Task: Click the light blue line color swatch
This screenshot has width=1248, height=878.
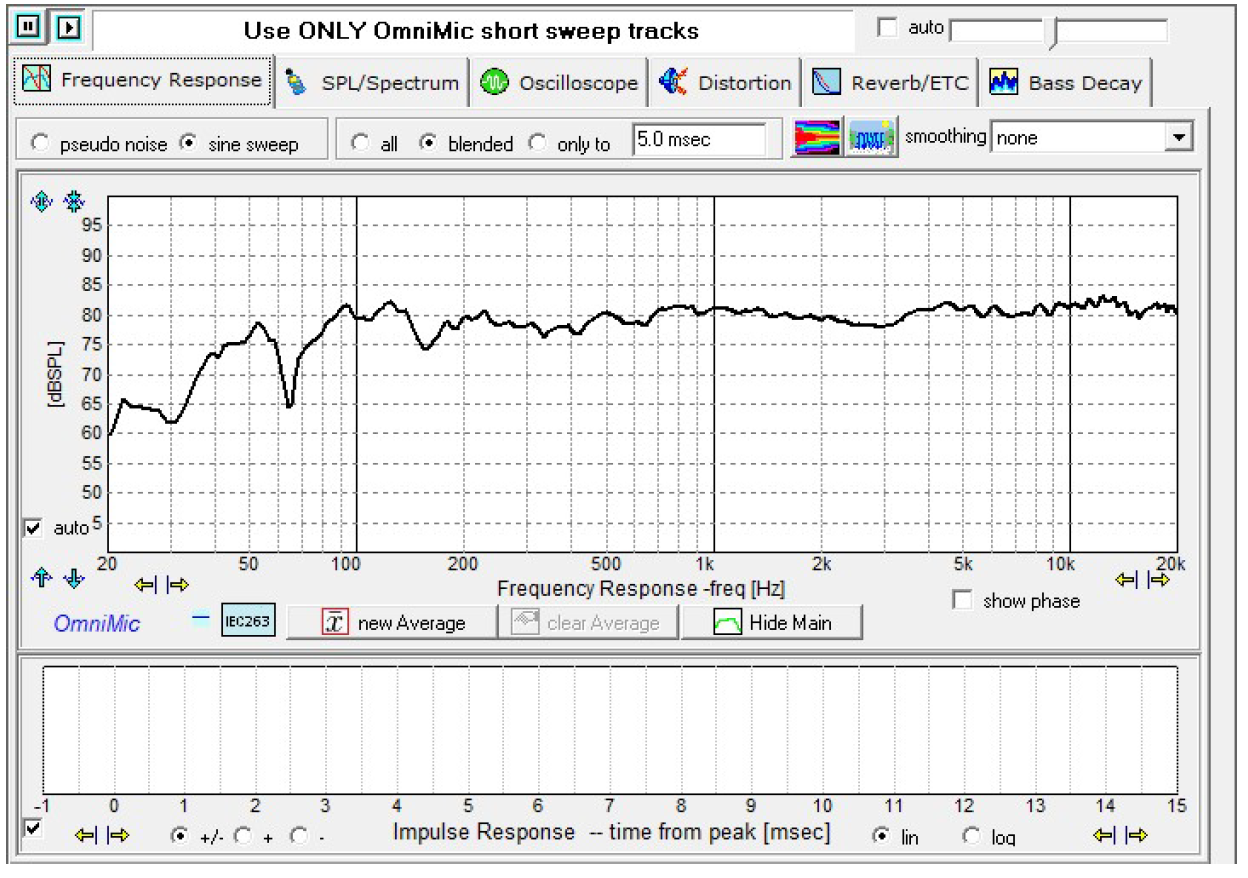Action: coord(201,617)
